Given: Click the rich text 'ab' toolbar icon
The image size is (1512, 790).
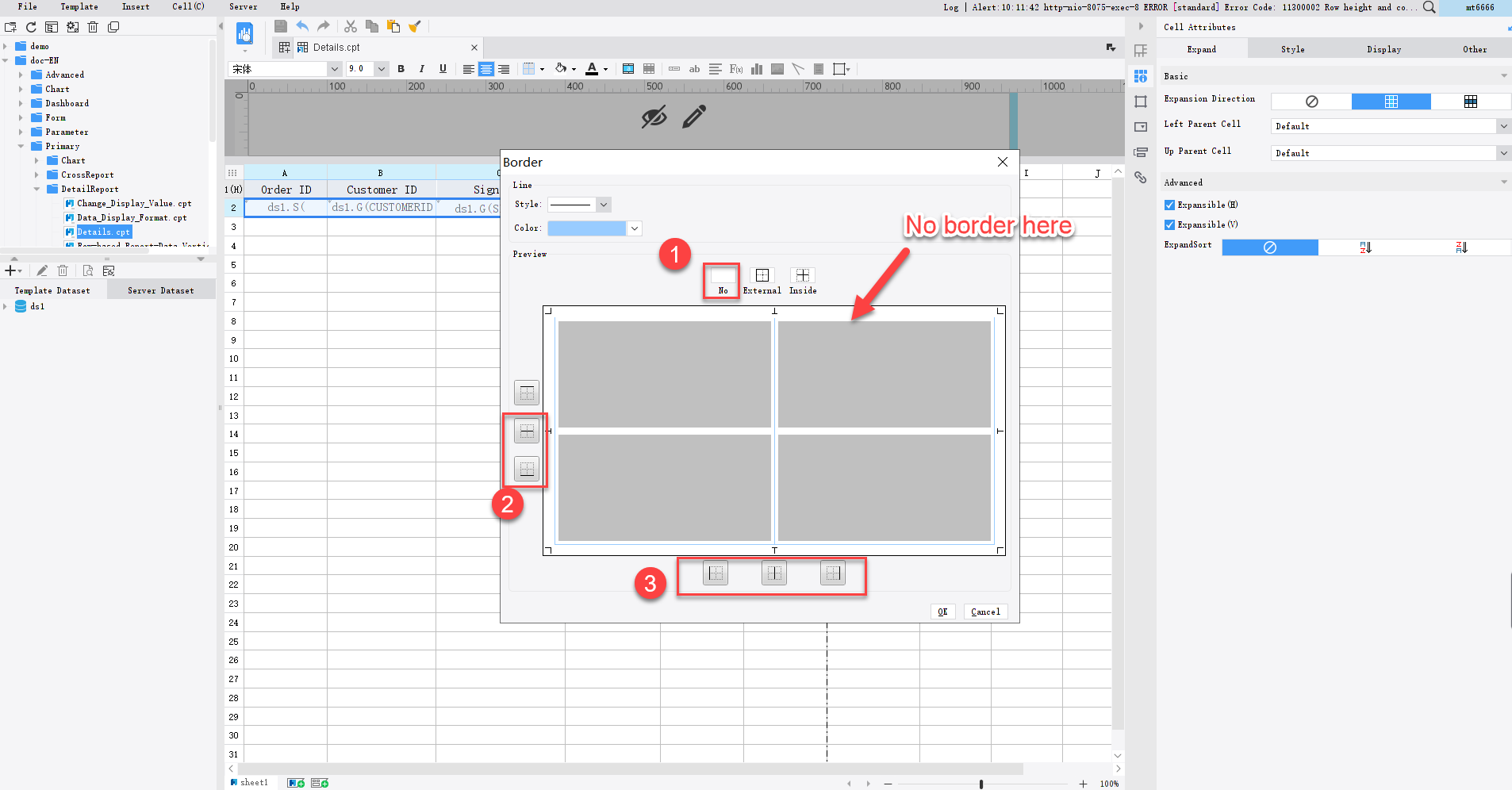Looking at the screenshot, I should pyautogui.click(x=694, y=69).
